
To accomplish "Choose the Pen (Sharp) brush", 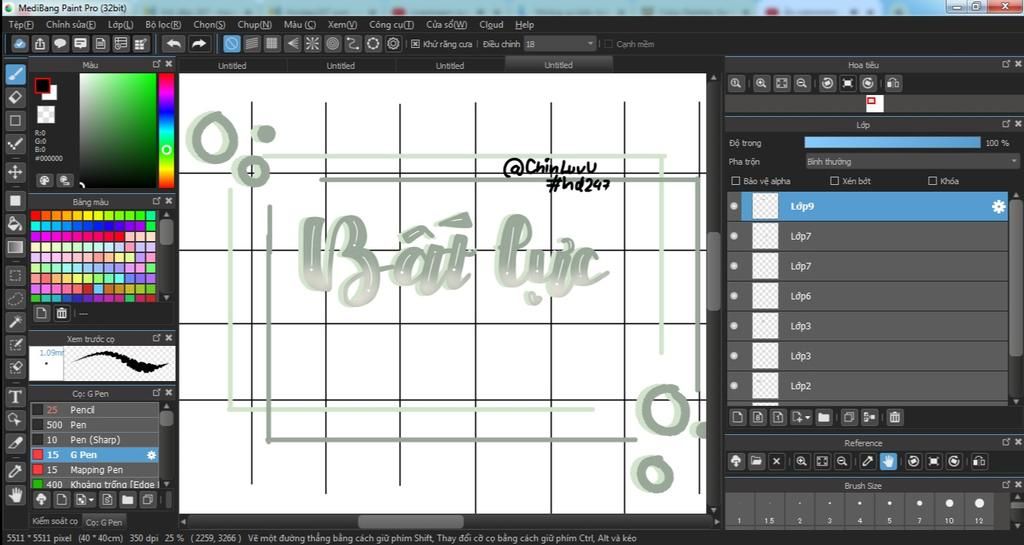I will 95,440.
